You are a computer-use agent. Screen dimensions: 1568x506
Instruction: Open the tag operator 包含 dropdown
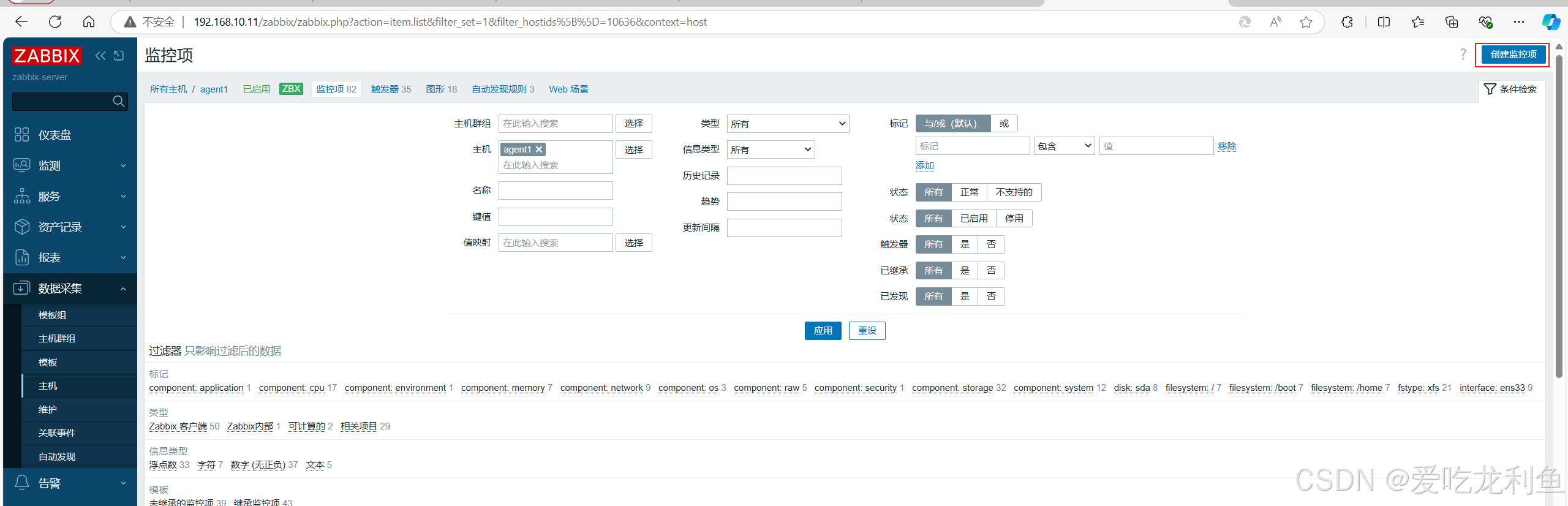tap(1065, 146)
